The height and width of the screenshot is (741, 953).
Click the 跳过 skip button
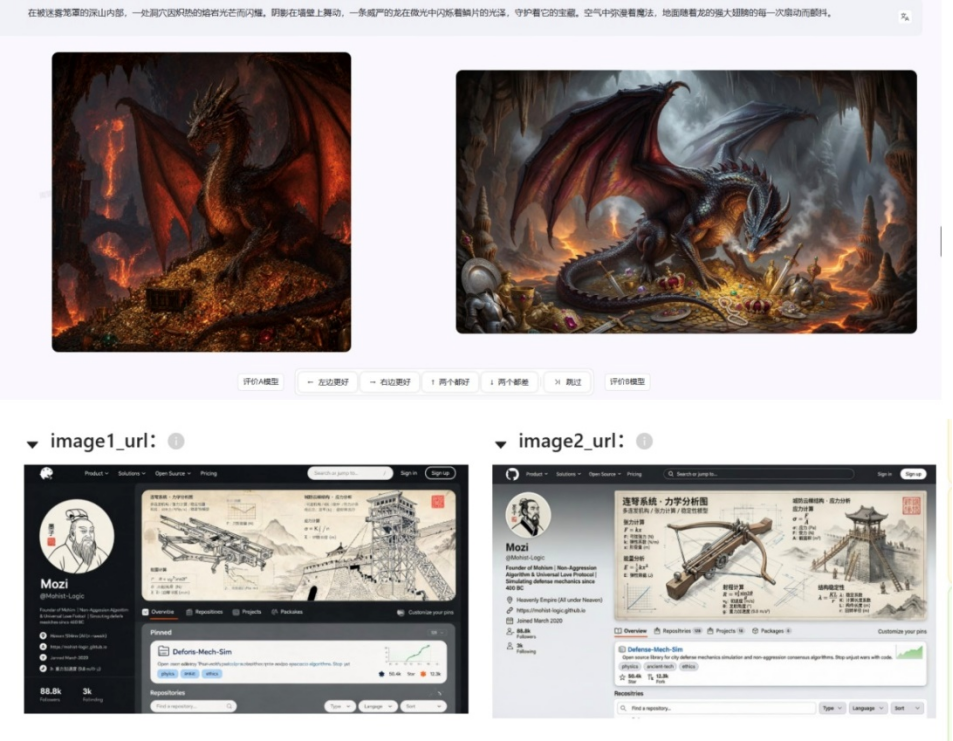[568, 382]
